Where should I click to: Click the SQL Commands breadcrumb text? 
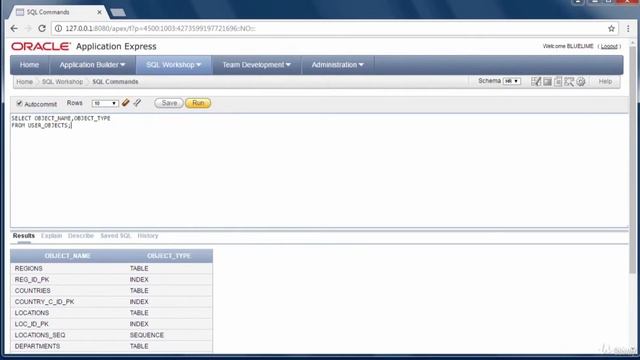point(116,82)
